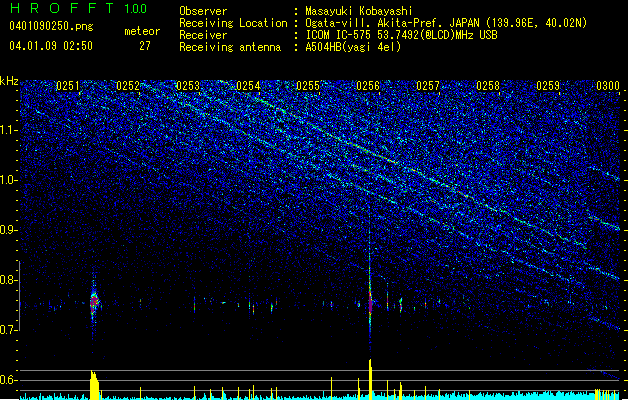Click the HROFFT 1.0.0 title text
Image resolution: width=629 pixels, height=400 pixels.
click(x=78, y=8)
